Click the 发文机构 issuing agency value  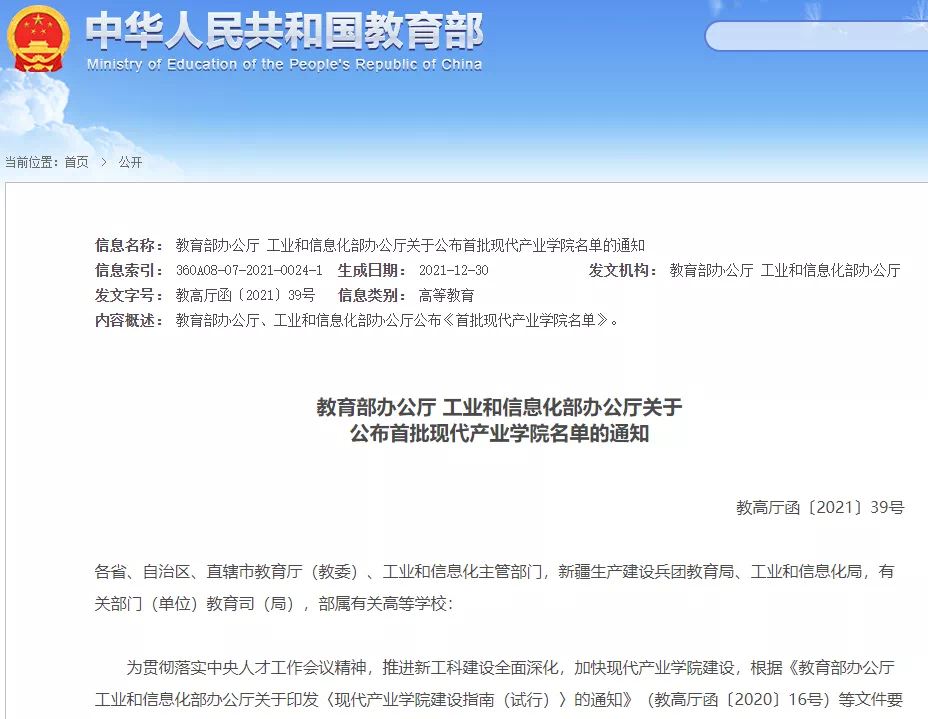[784, 271]
